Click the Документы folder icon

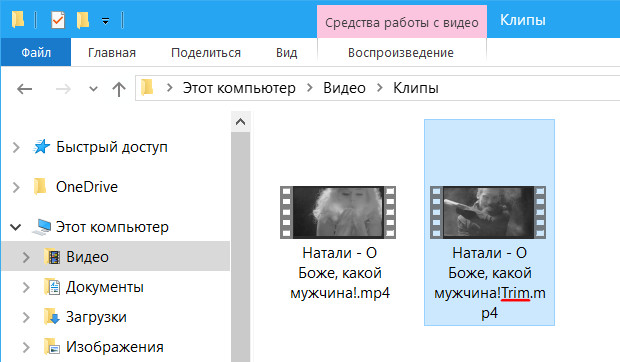point(52,287)
